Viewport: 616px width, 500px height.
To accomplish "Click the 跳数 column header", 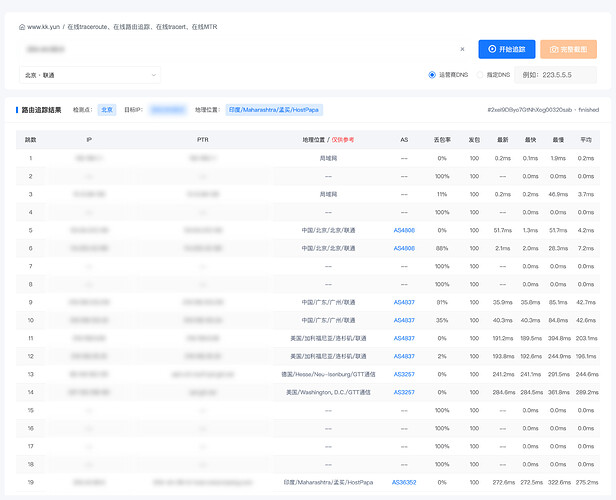I will tap(31, 140).
